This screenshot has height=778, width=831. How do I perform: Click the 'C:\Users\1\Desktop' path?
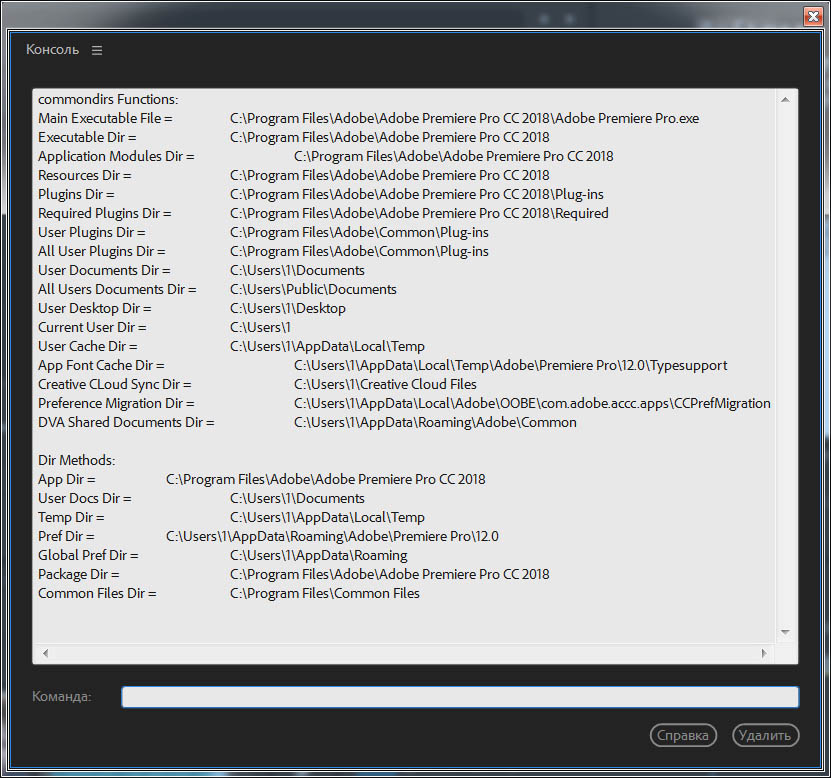[288, 308]
